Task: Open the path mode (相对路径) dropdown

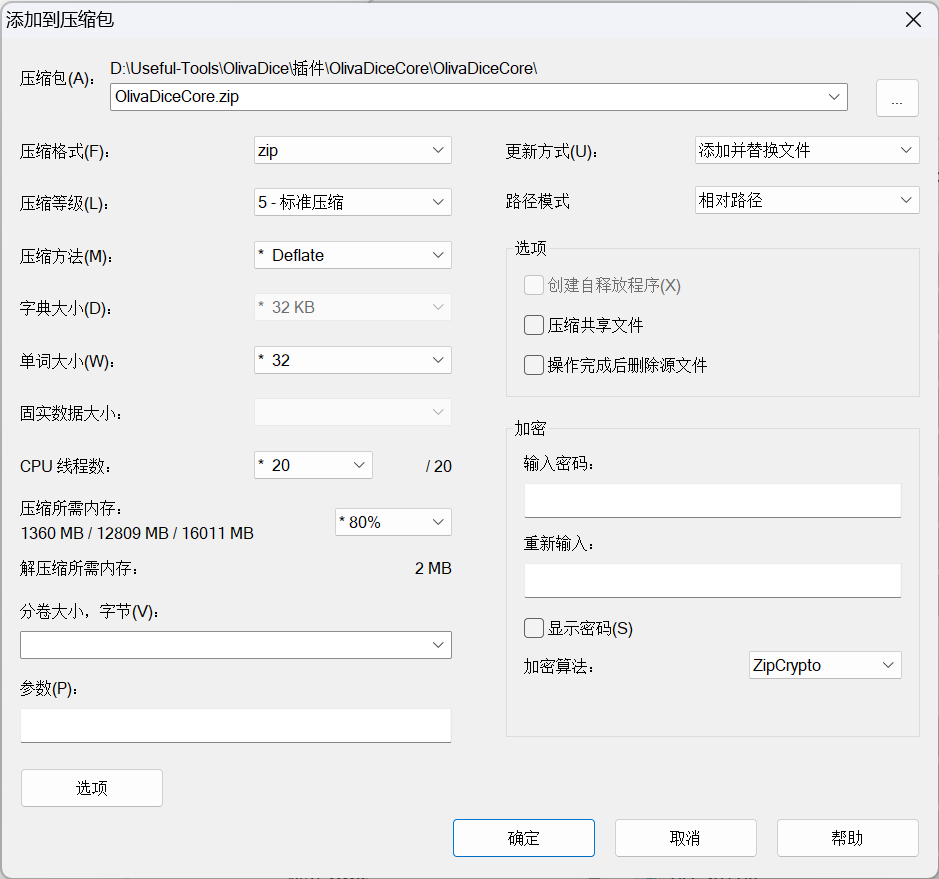Action: point(806,200)
